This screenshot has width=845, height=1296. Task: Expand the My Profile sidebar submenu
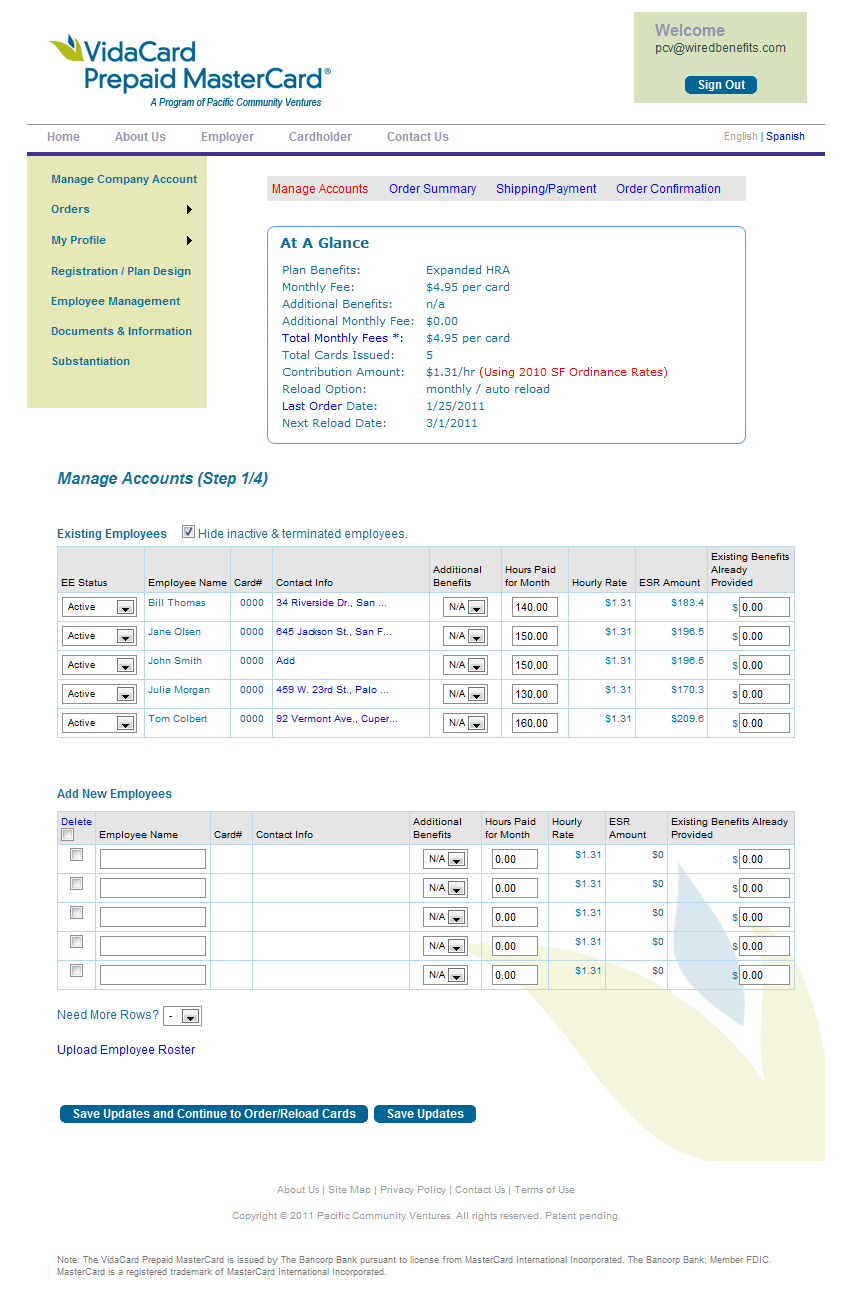click(121, 240)
